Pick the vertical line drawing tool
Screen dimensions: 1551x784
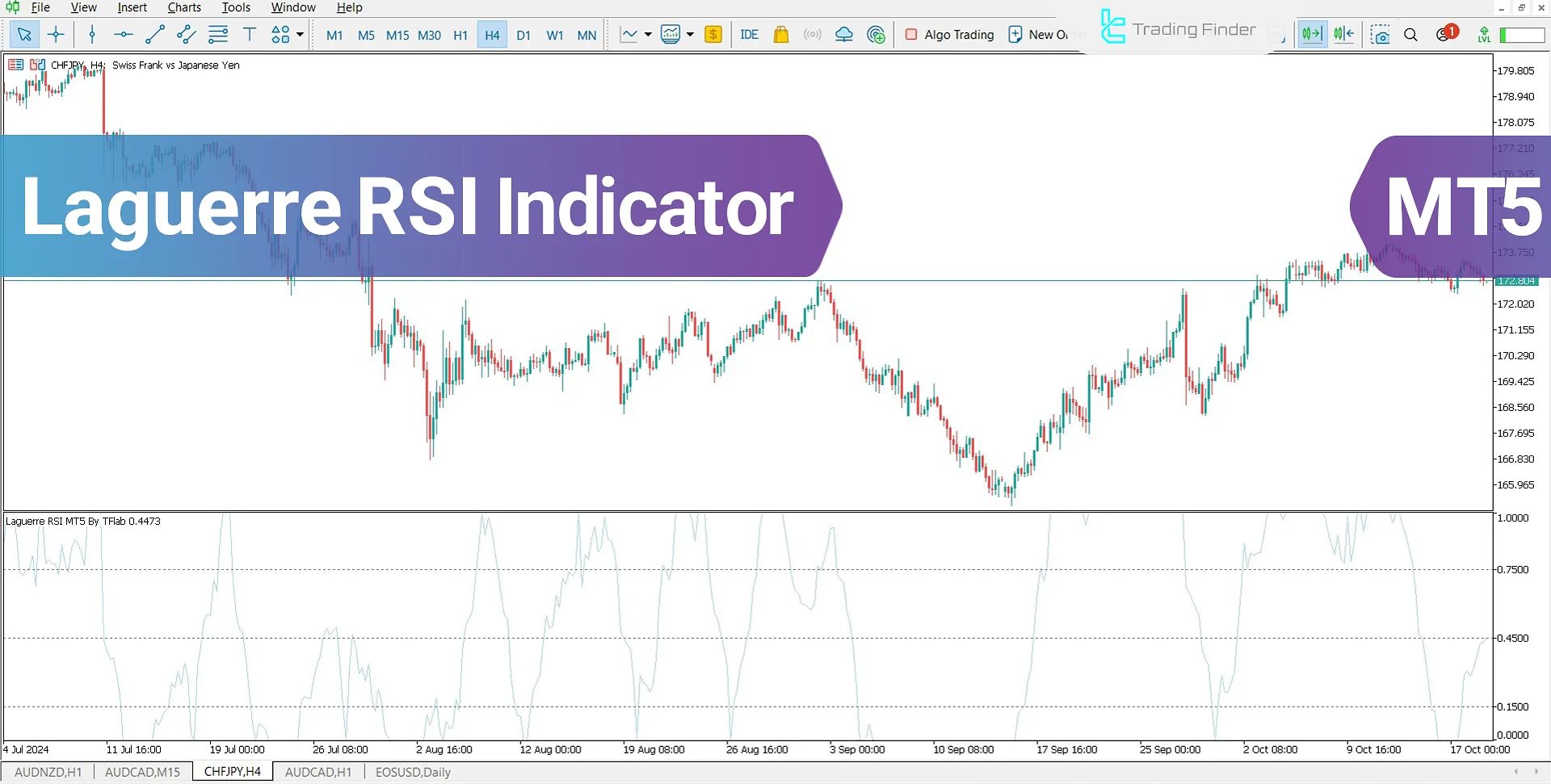tap(92, 35)
